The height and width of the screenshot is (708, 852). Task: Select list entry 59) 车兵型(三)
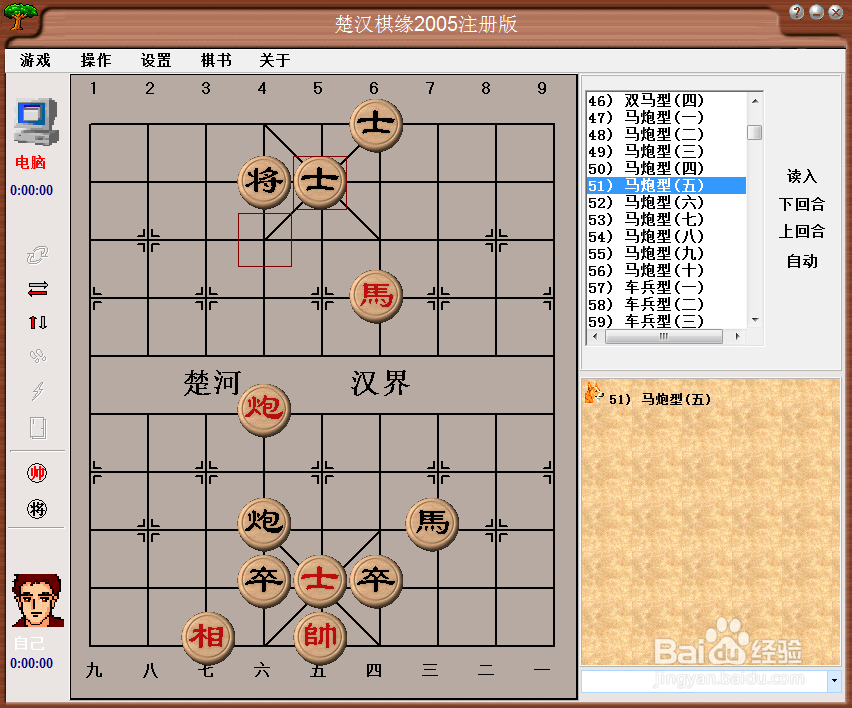[x=666, y=321]
